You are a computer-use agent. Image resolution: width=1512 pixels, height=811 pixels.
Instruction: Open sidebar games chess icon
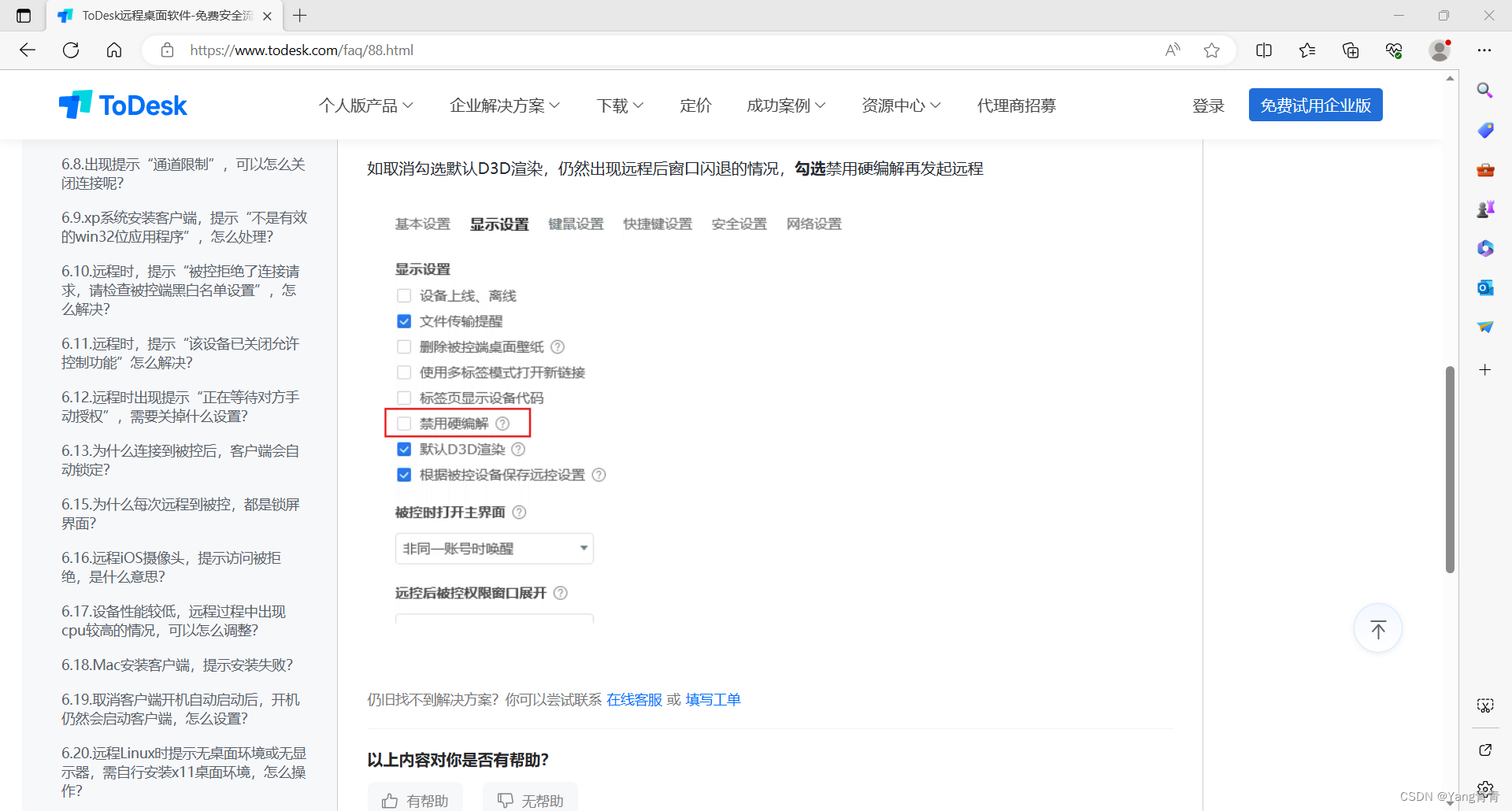coord(1485,209)
